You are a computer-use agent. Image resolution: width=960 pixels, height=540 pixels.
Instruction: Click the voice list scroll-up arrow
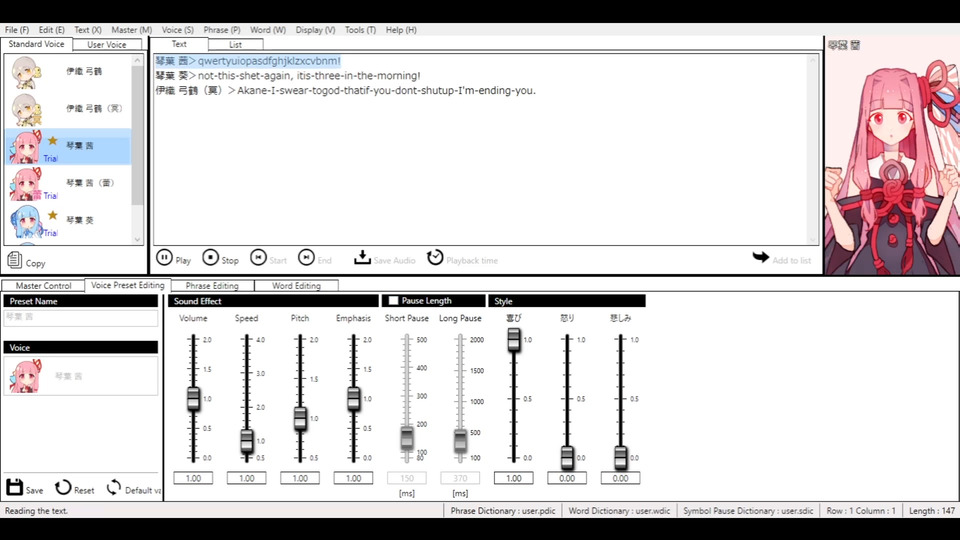click(x=137, y=59)
